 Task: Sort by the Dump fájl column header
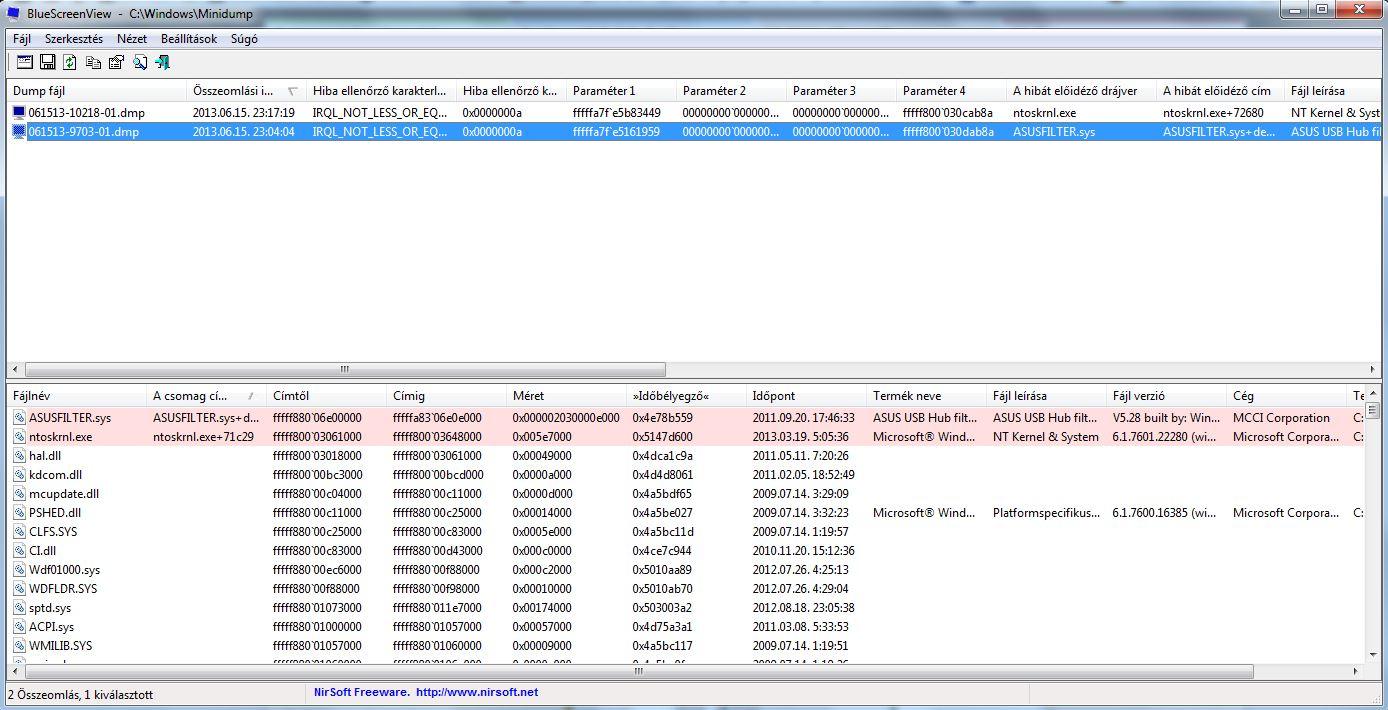click(x=96, y=91)
